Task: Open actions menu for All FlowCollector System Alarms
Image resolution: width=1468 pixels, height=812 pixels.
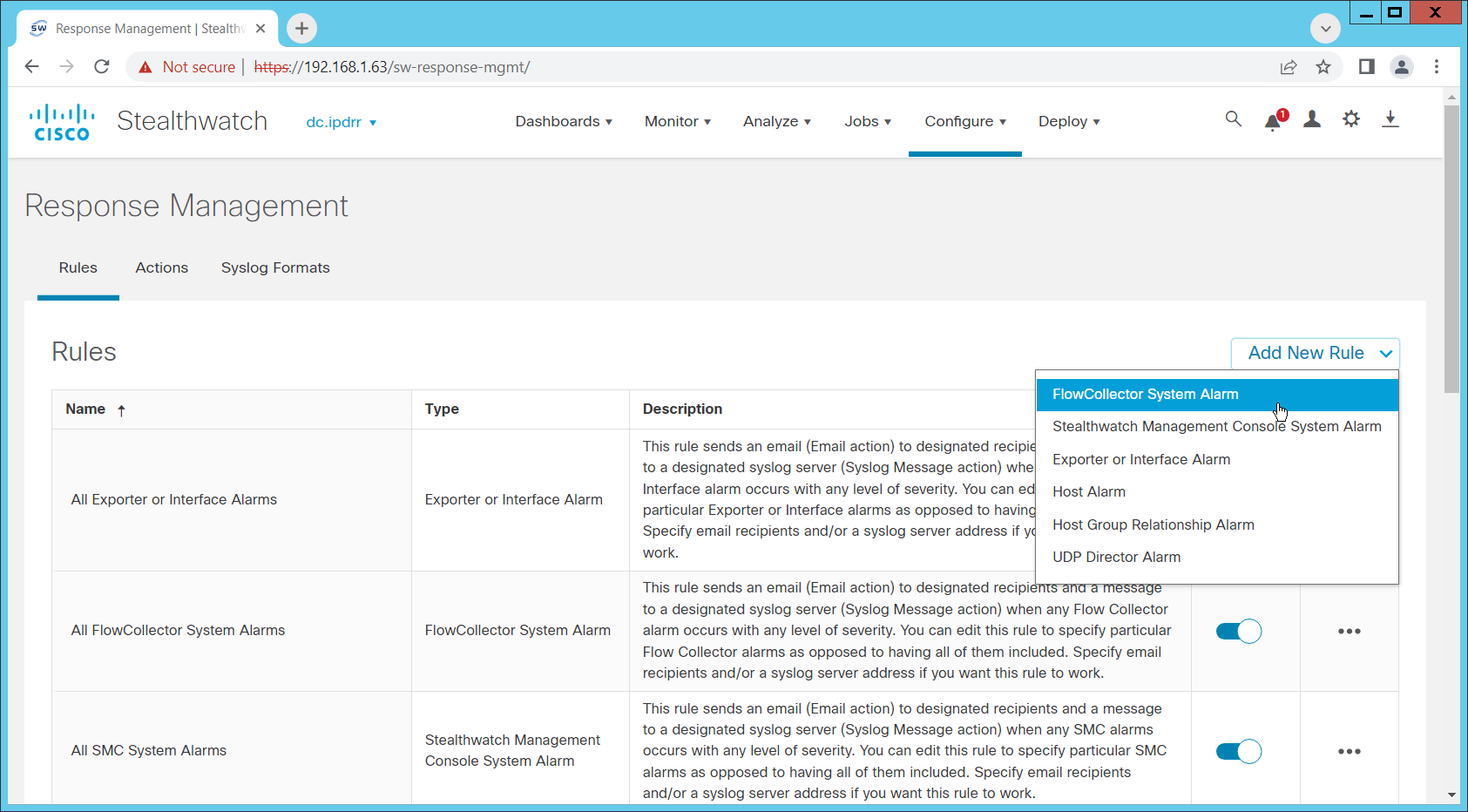Action: pos(1350,631)
